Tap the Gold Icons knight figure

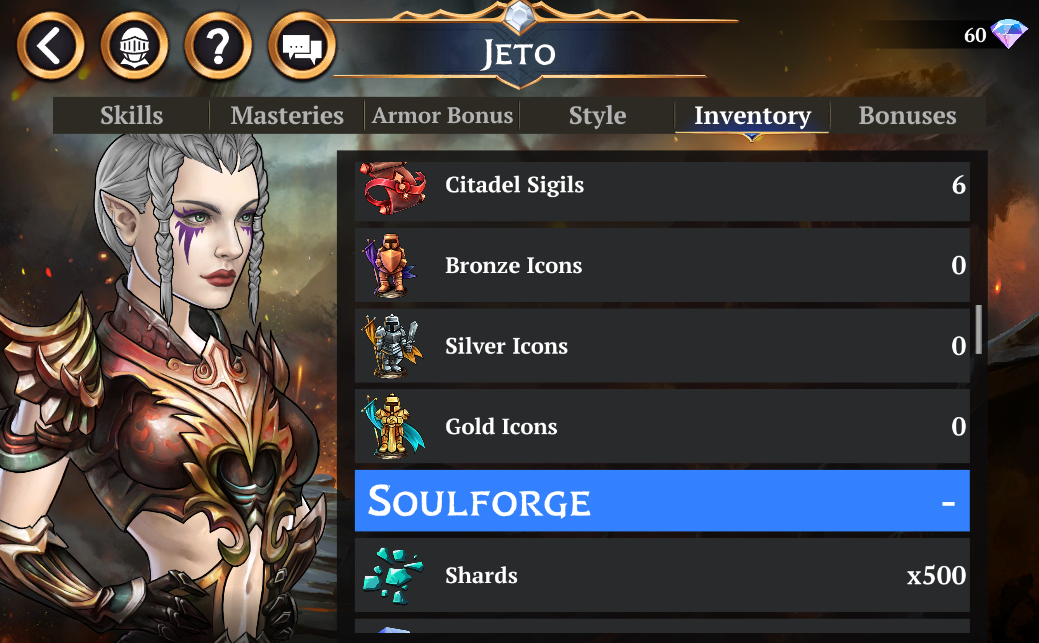[x=393, y=426]
